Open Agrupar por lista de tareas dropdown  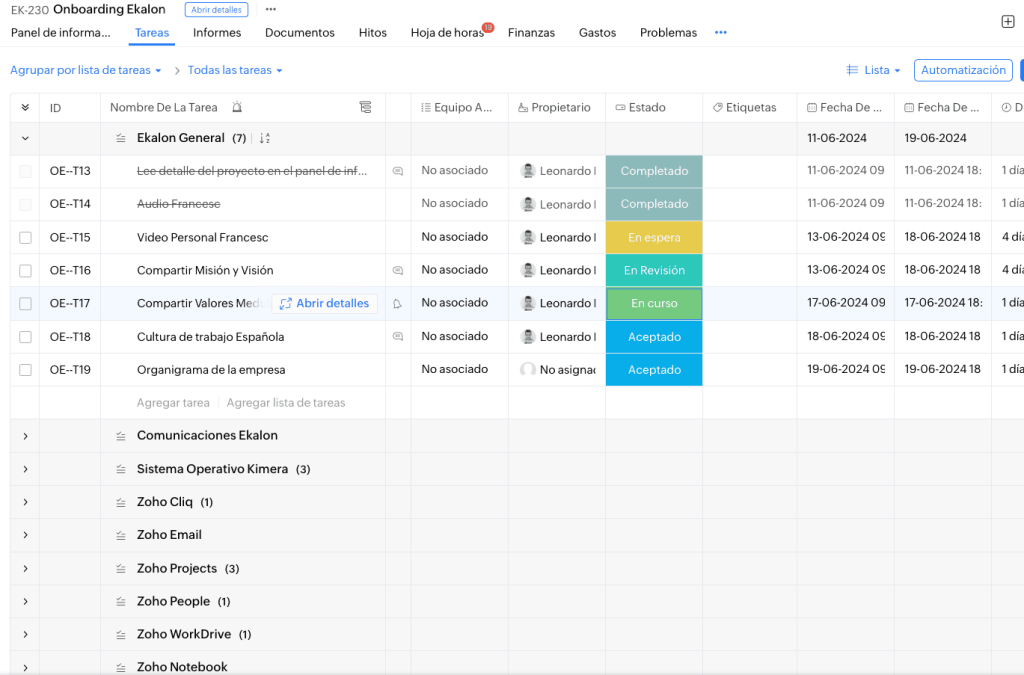click(x=86, y=71)
